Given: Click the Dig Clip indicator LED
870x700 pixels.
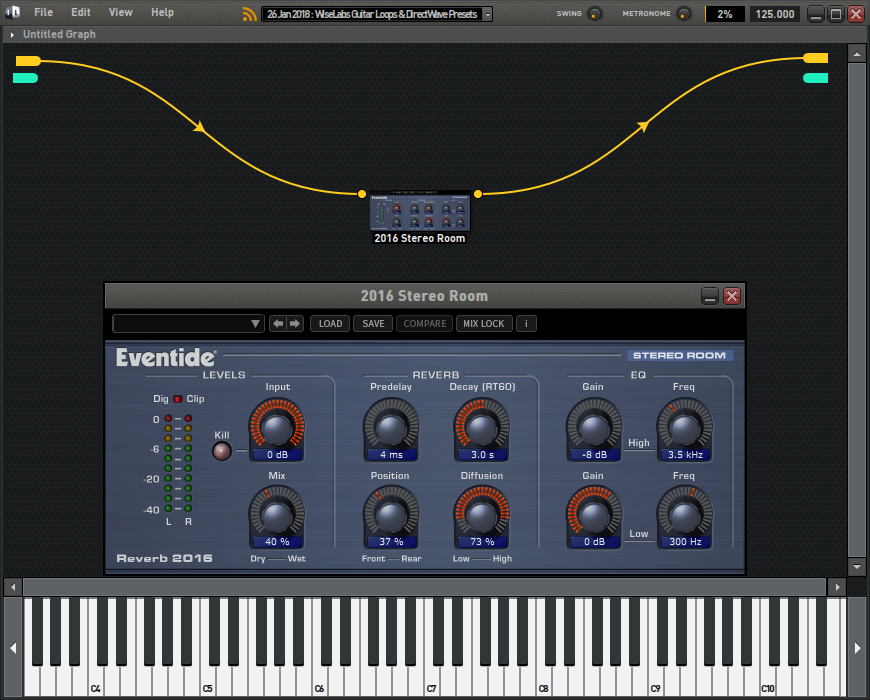Looking at the screenshot, I should pos(178,399).
